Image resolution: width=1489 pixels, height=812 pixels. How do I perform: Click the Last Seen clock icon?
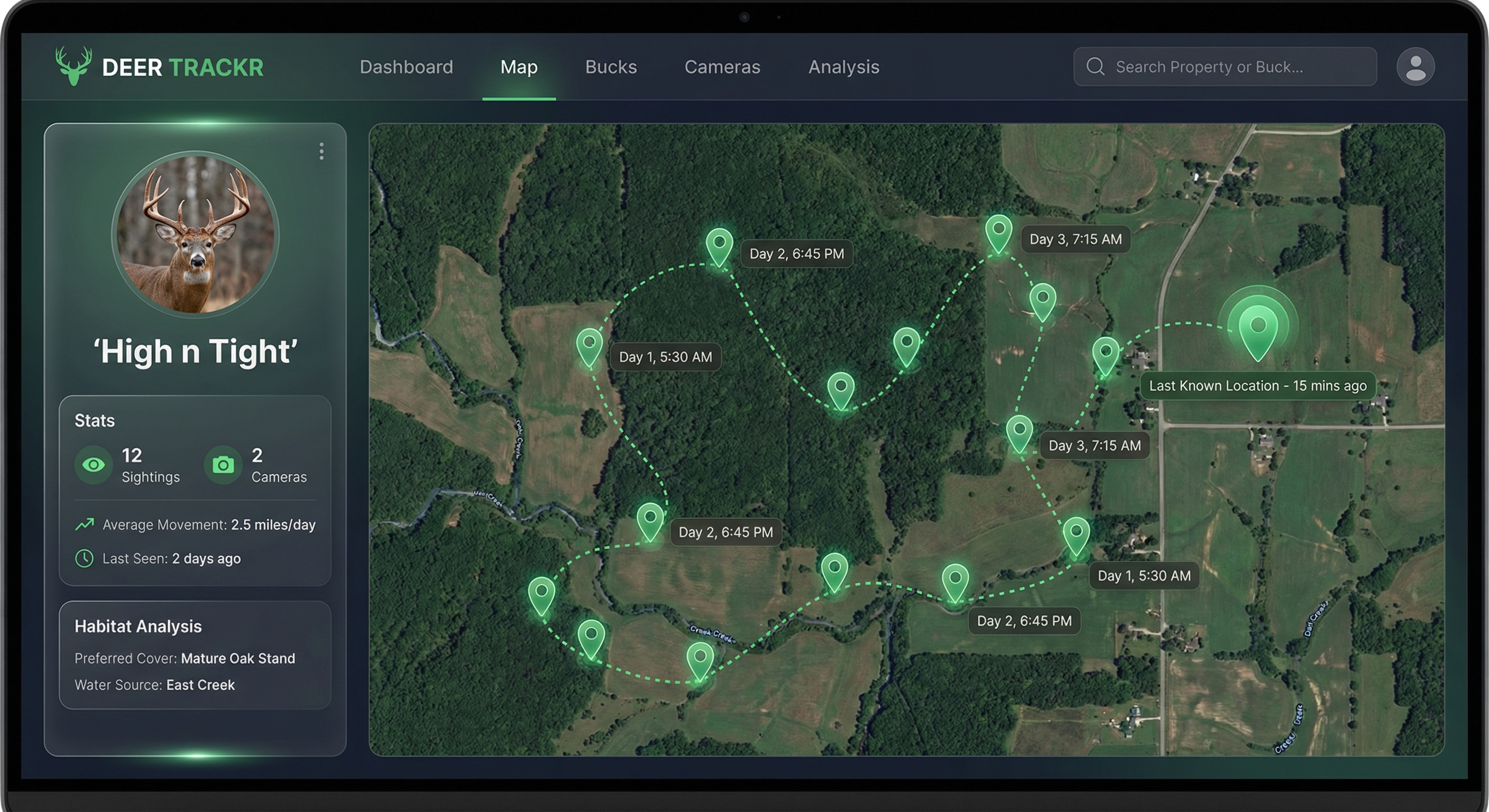(x=85, y=558)
